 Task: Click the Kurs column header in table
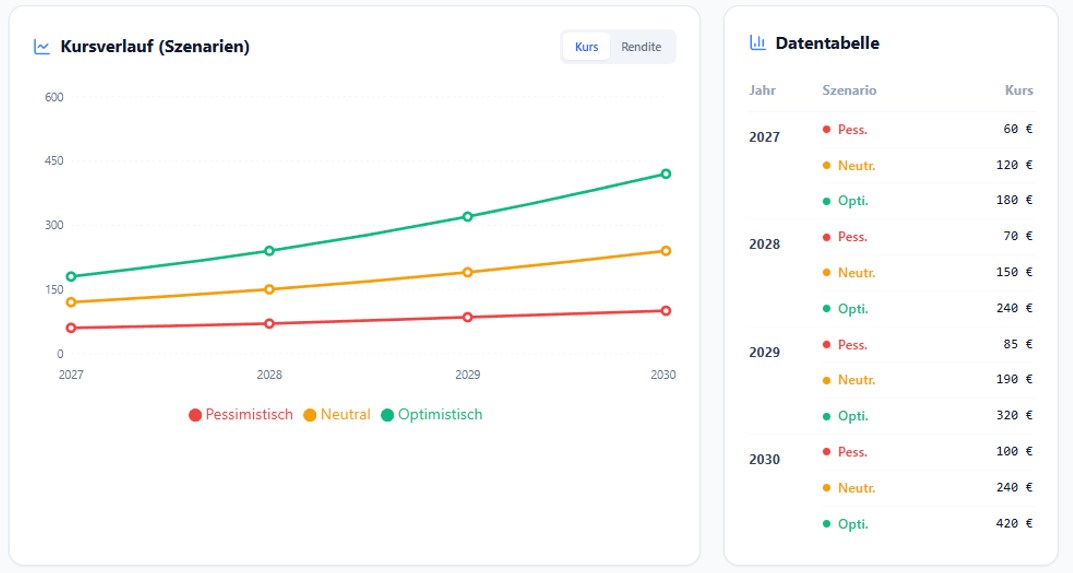(1019, 90)
